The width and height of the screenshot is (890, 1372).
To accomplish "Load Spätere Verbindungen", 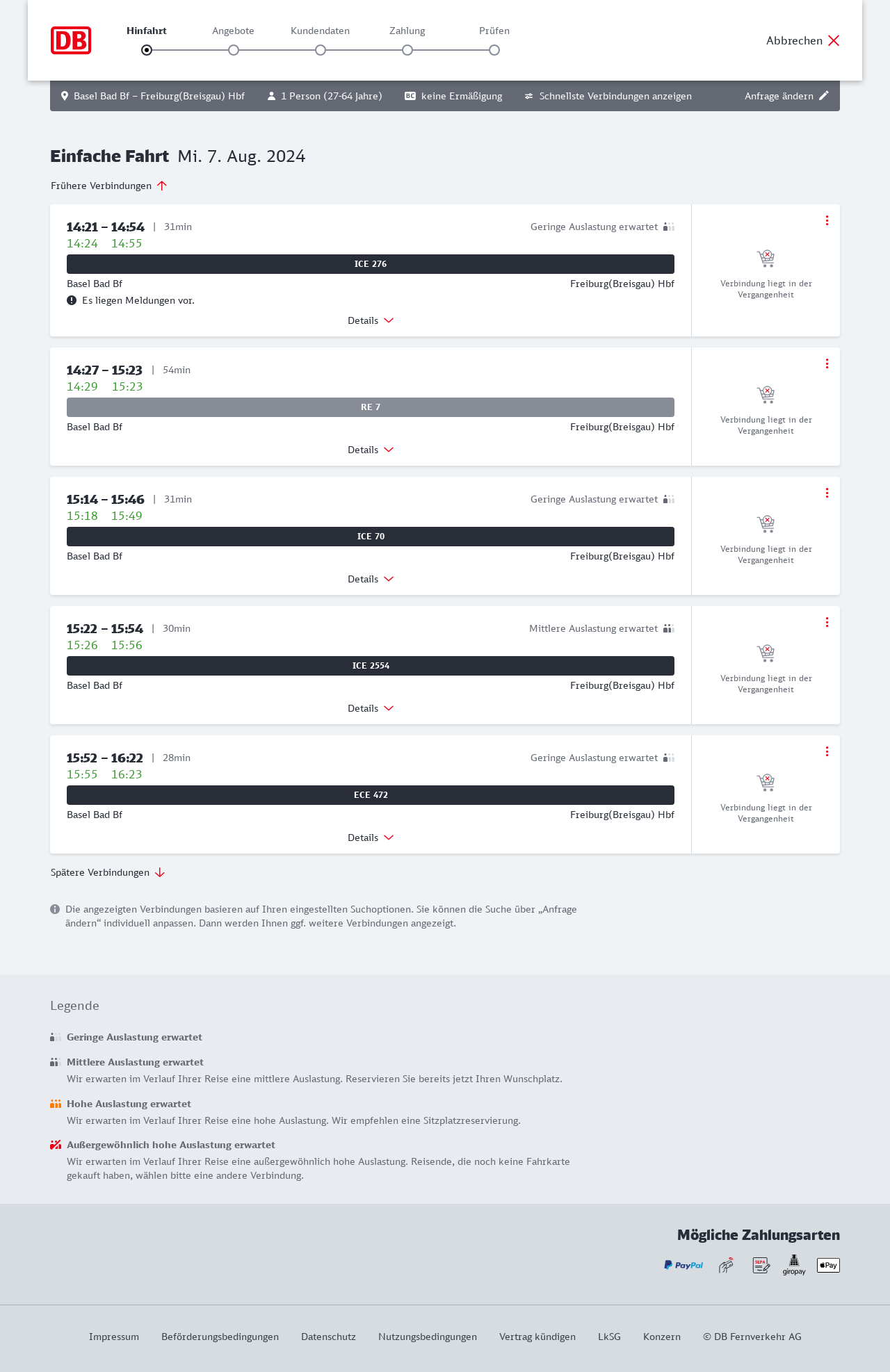I will click(x=108, y=872).
